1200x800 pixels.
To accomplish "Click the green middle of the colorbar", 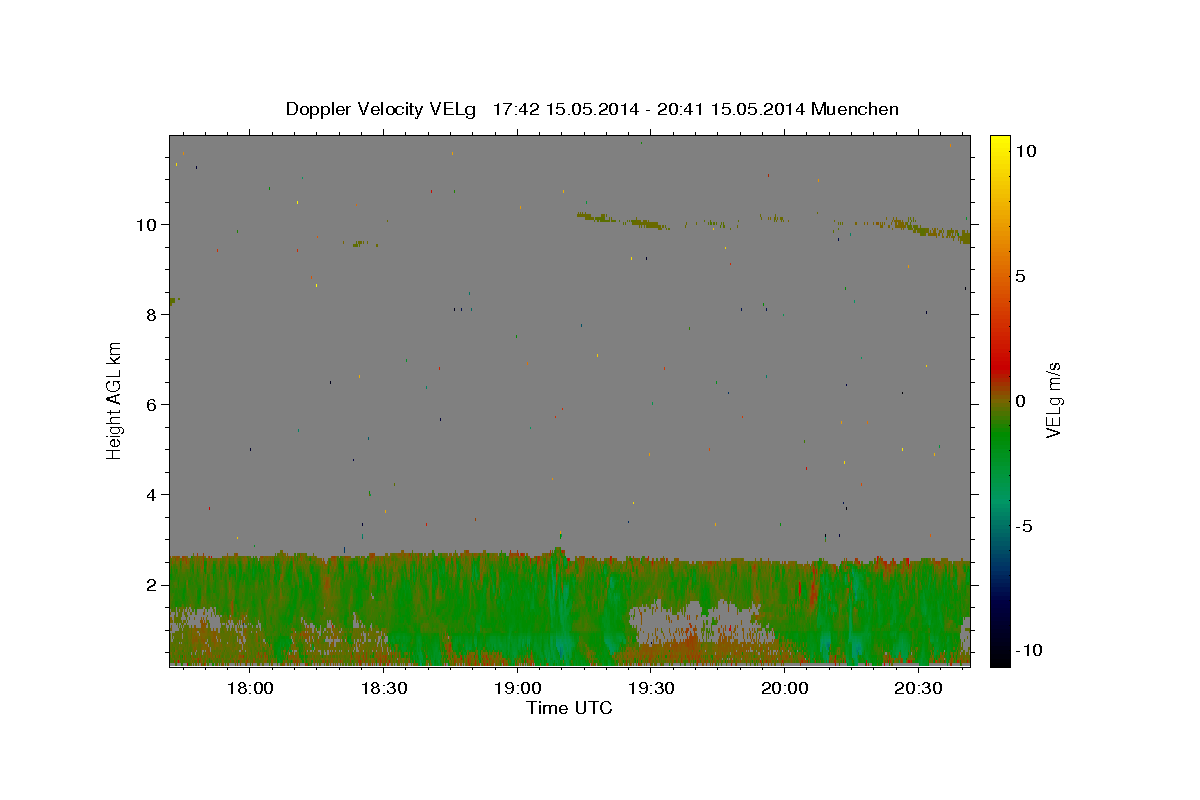I will (x=1000, y=420).
